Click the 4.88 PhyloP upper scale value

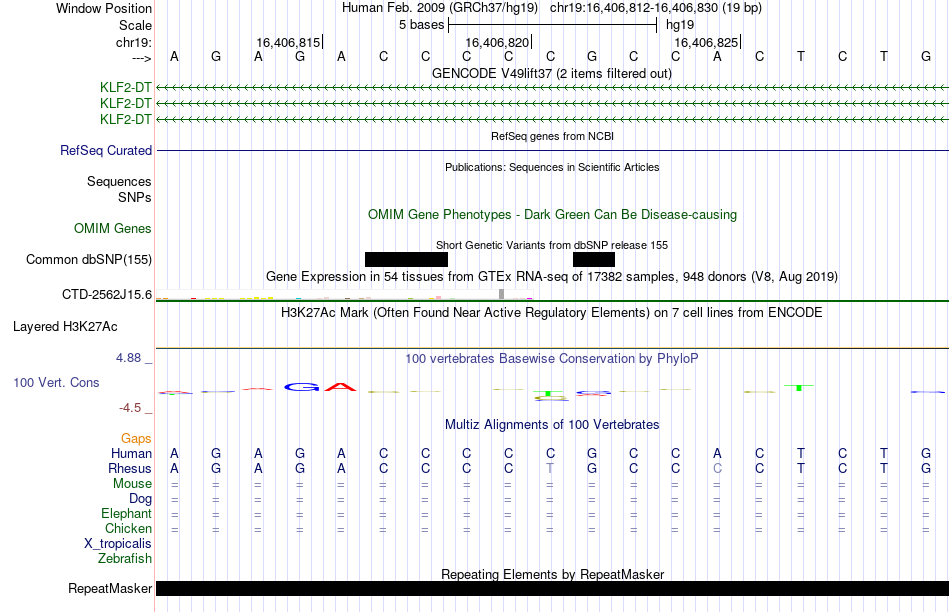click(128, 358)
